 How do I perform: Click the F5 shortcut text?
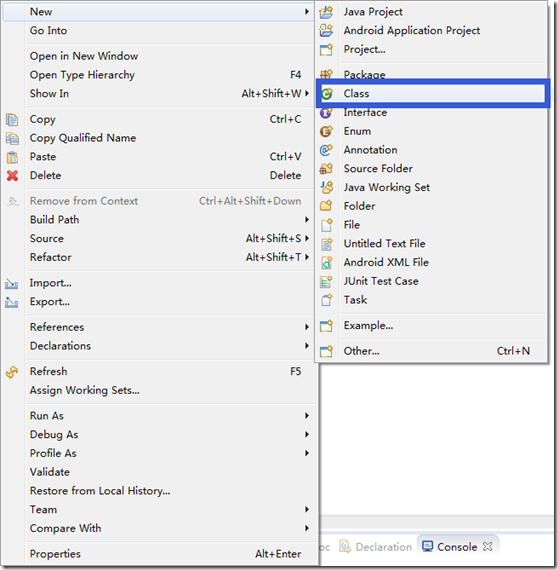click(296, 372)
